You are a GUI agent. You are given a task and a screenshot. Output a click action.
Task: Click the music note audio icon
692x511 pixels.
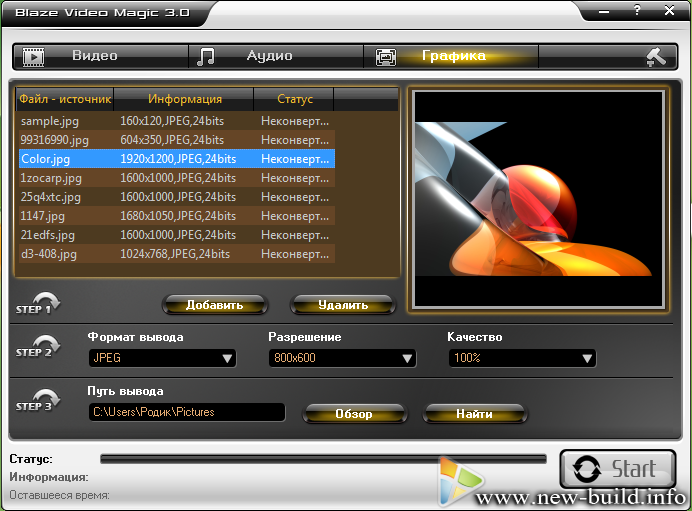coord(206,57)
